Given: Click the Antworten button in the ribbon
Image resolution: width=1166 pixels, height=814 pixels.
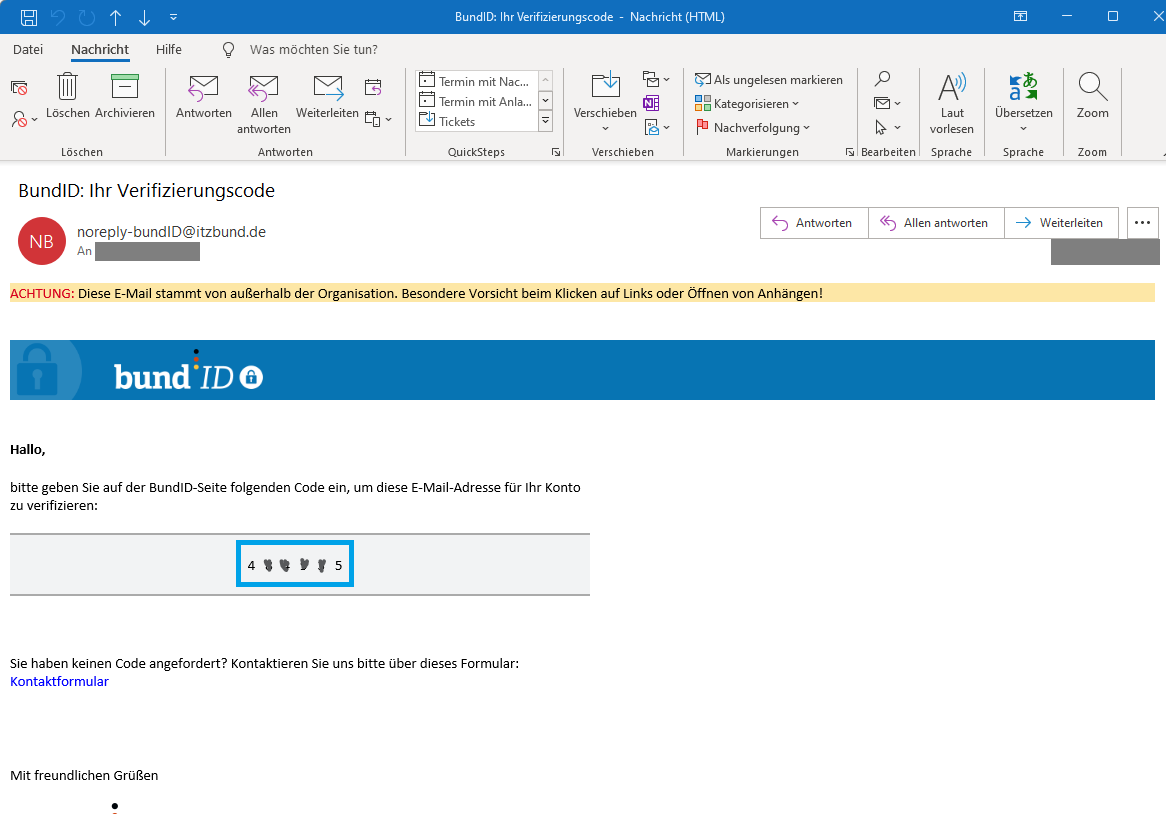Looking at the screenshot, I should [x=204, y=97].
